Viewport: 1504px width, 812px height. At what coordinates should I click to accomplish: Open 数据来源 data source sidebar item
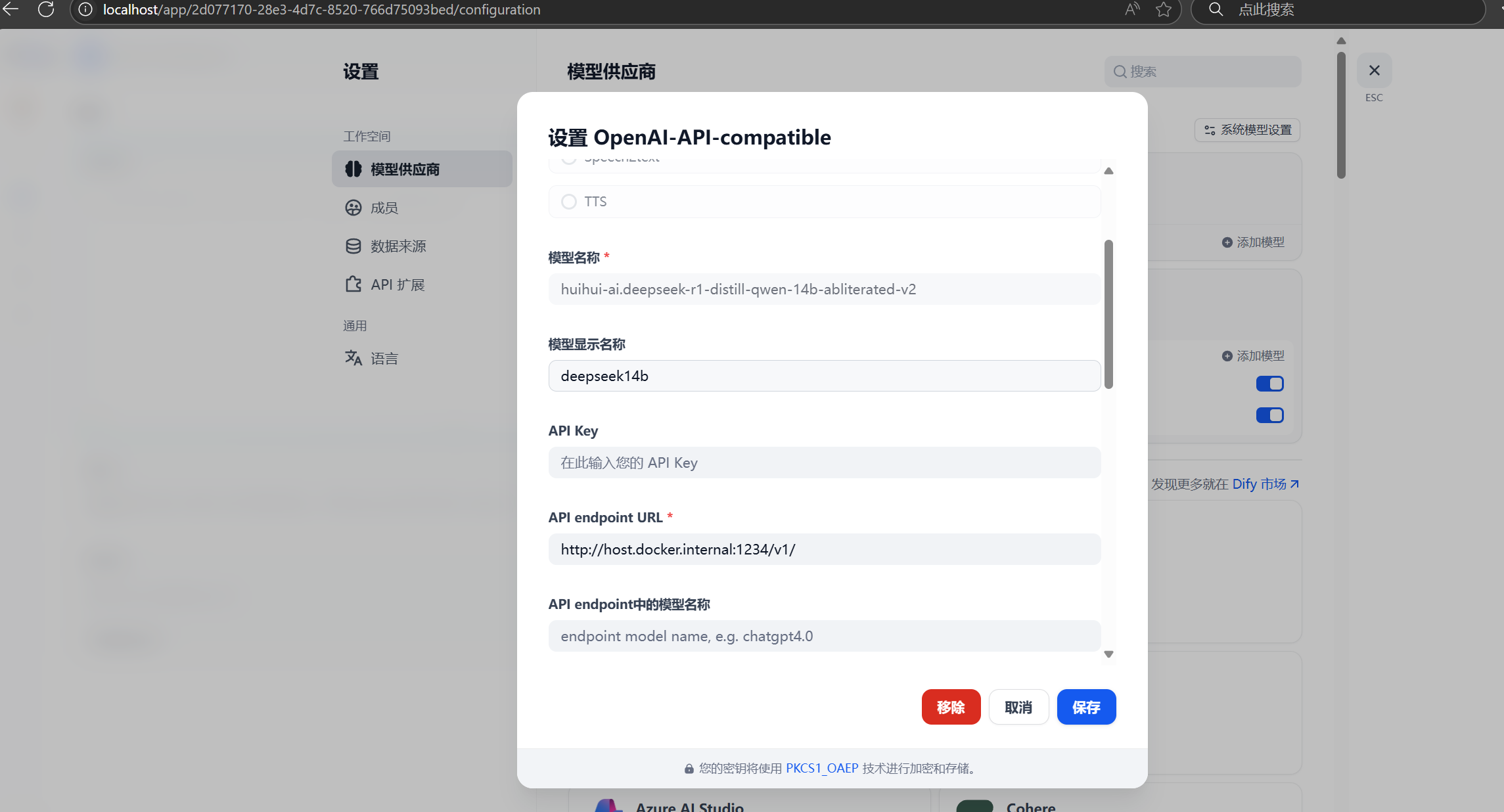(398, 246)
